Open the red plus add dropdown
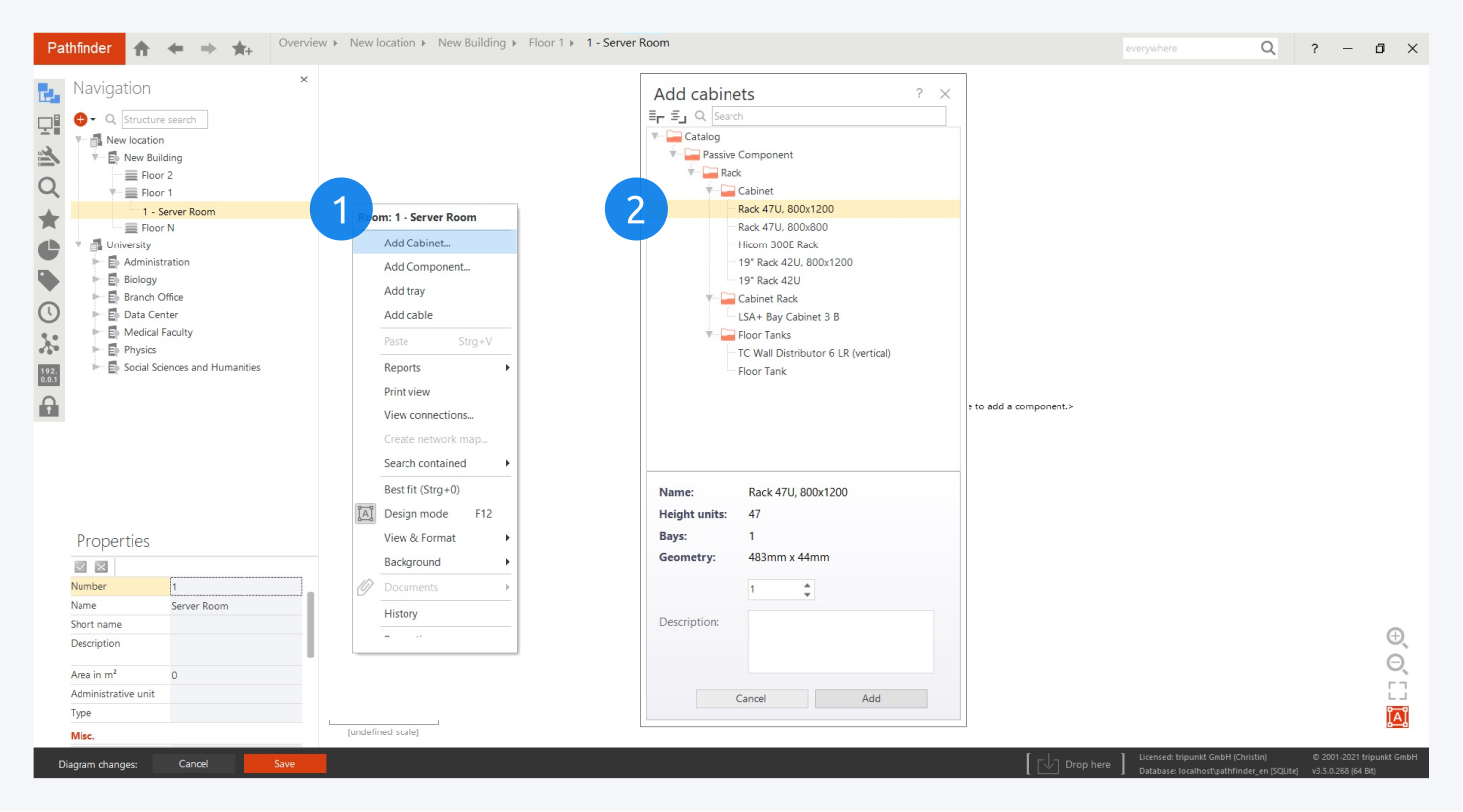Viewport: 1463px width, 812px height. [x=84, y=119]
